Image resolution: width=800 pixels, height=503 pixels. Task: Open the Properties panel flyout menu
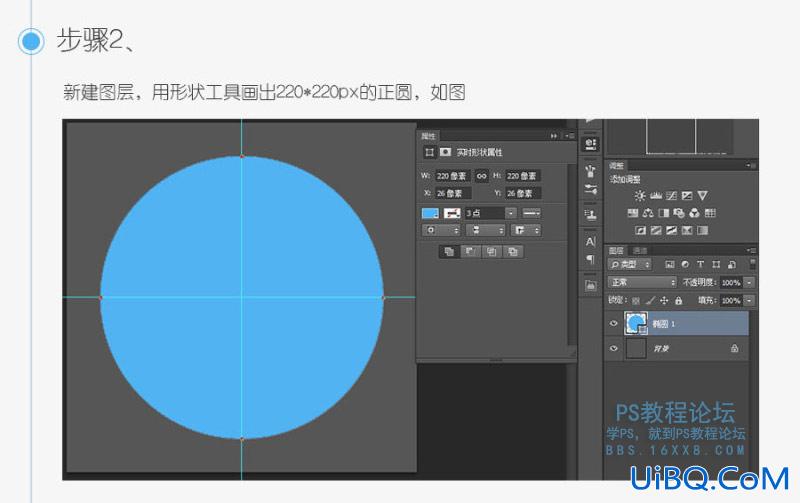pos(570,136)
